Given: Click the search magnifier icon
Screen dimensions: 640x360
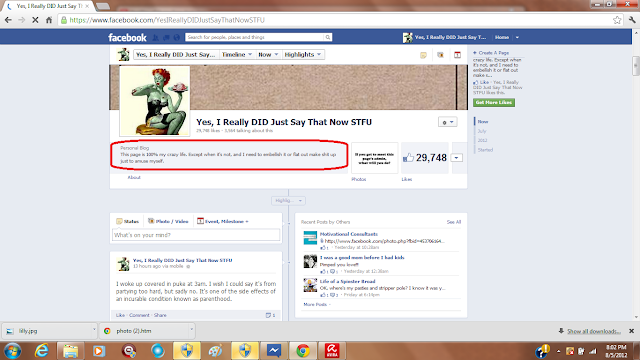Looking at the screenshot, I should 327,37.
